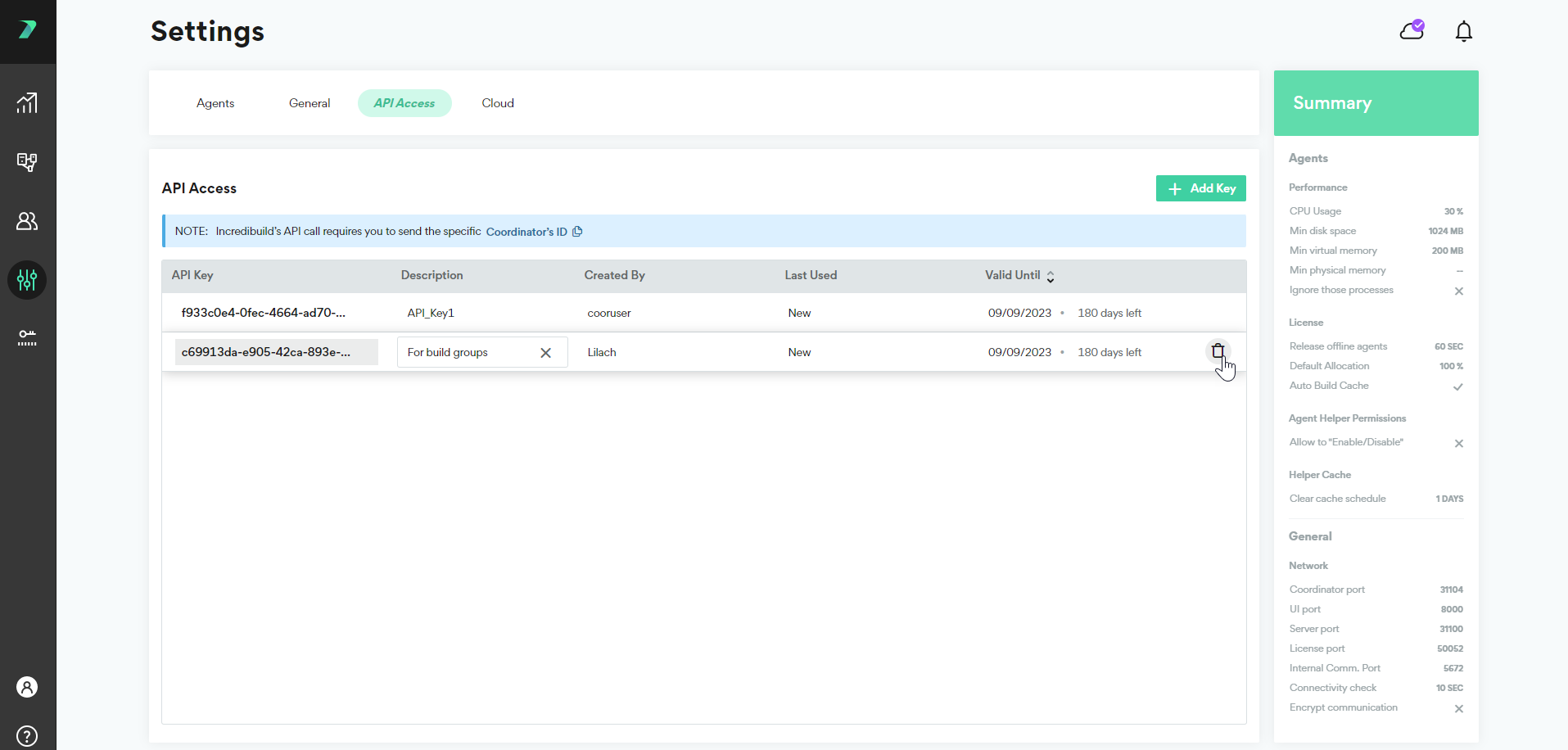Clear the 'For build groups' description field
Viewport: 1568px width, 750px height.
pos(545,353)
